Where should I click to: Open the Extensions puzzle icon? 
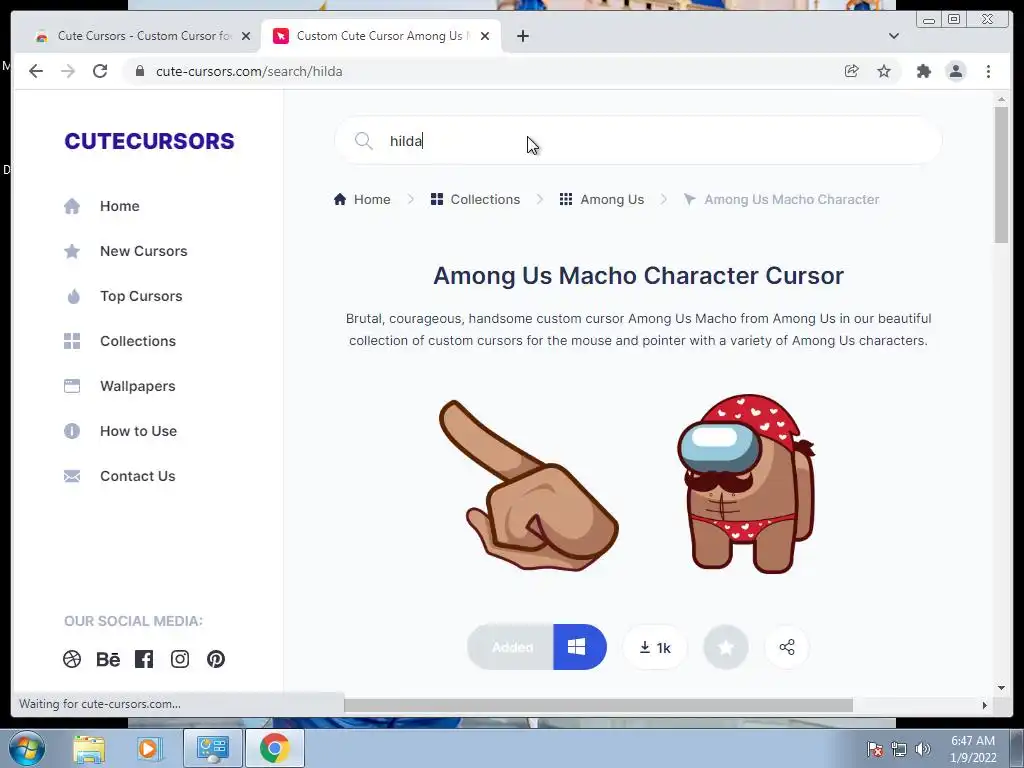pos(923,71)
